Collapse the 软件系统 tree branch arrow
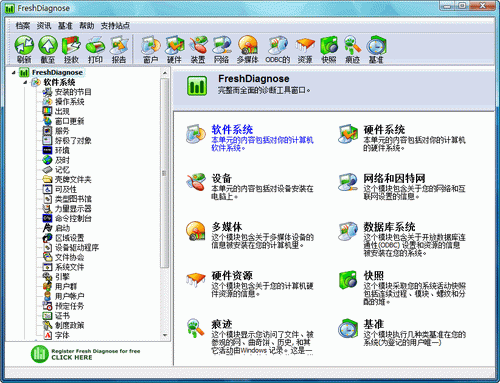 click(x=25, y=82)
